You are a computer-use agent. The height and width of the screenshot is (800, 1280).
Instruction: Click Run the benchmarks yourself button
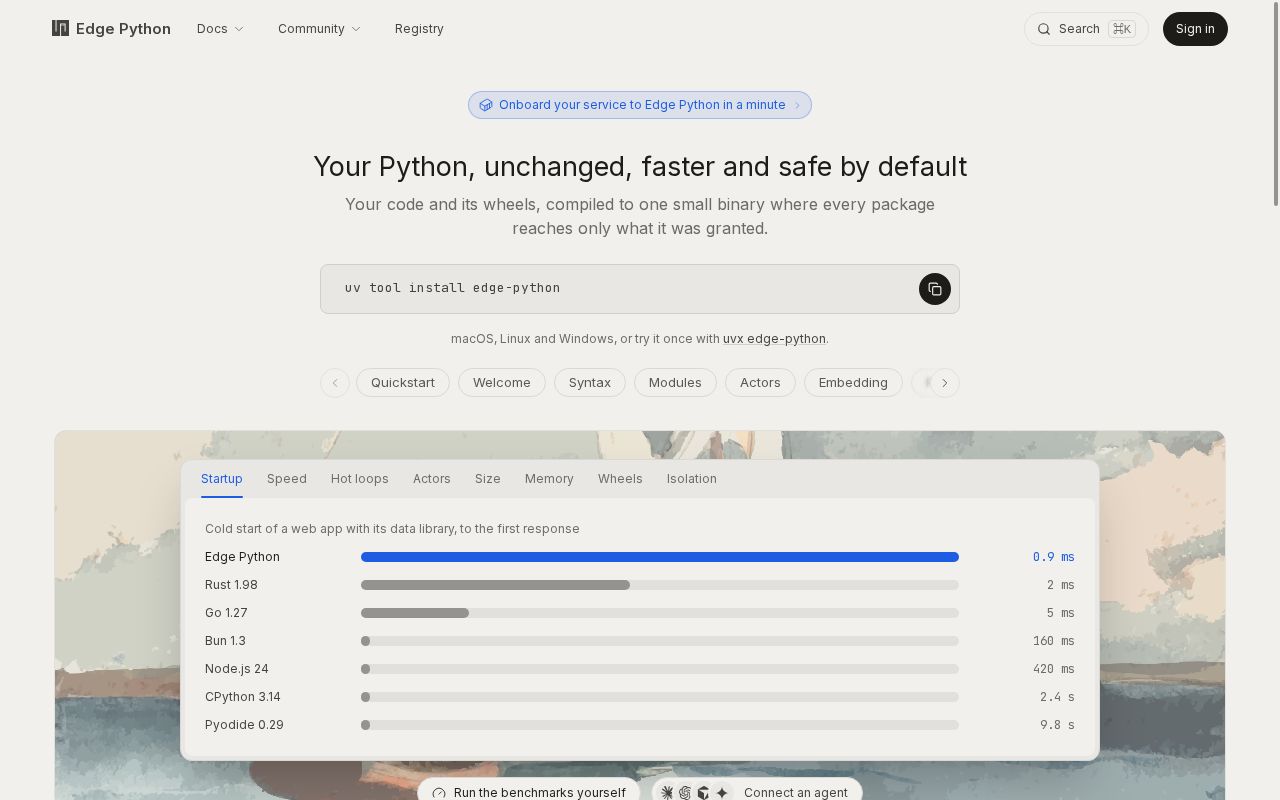pyautogui.click(x=529, y=790)
